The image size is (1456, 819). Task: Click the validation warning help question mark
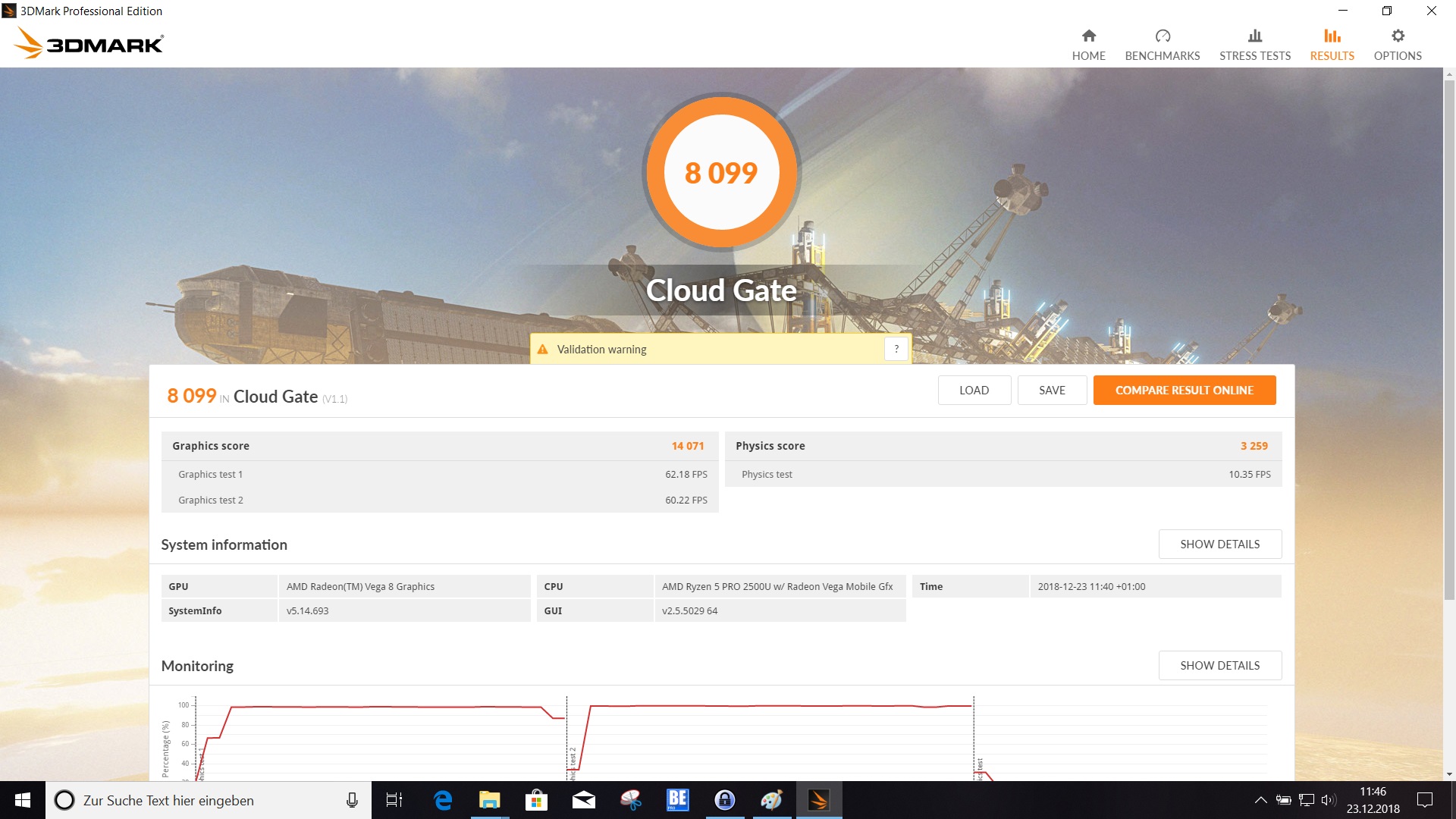[896, 349]
